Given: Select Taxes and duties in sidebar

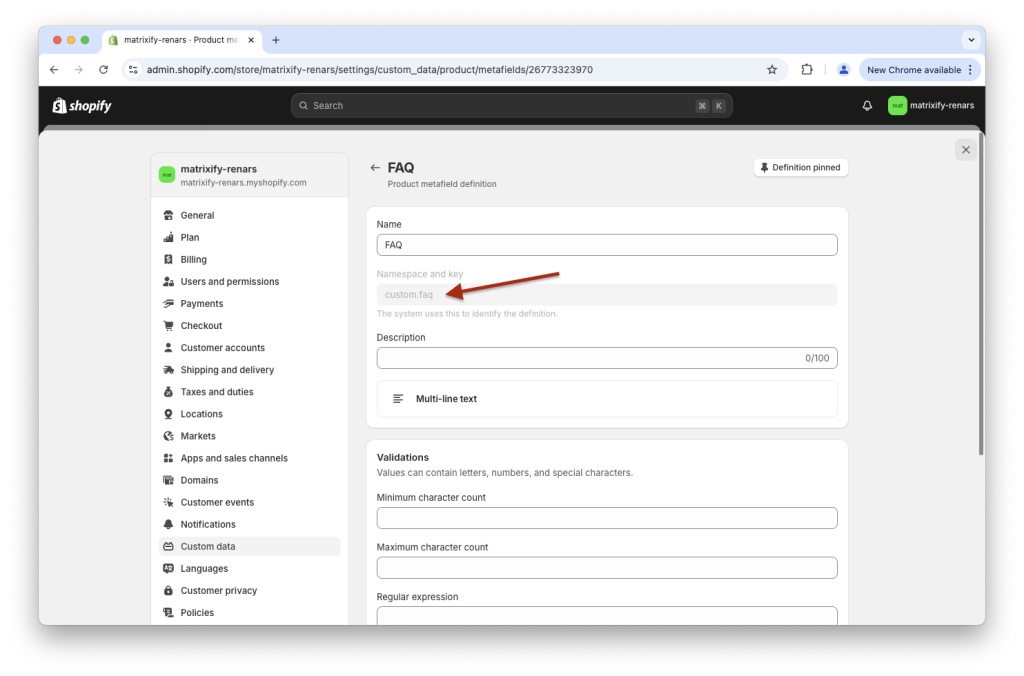Looking at the screenshot, I should coord(216,391).
